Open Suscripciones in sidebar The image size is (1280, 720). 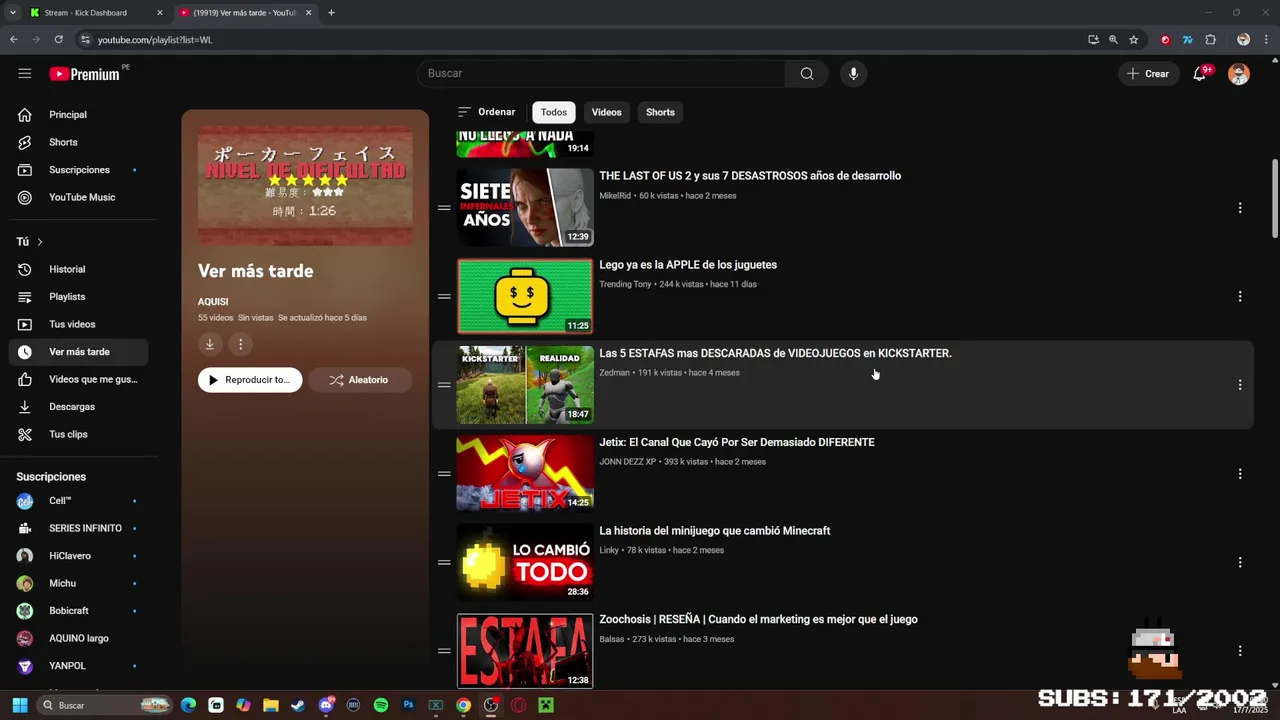coord(79,170)
